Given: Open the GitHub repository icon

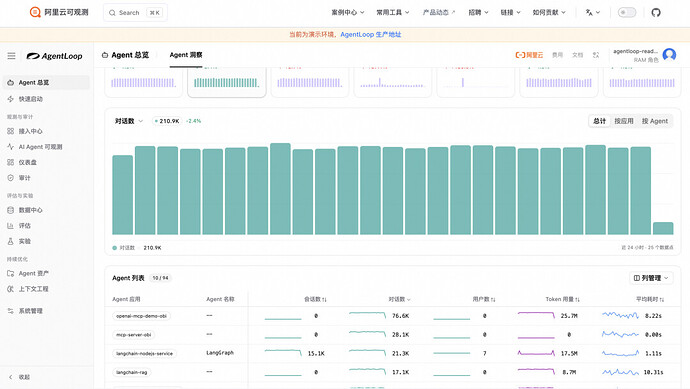Looking at the screenshot, I should click(656, 12).
